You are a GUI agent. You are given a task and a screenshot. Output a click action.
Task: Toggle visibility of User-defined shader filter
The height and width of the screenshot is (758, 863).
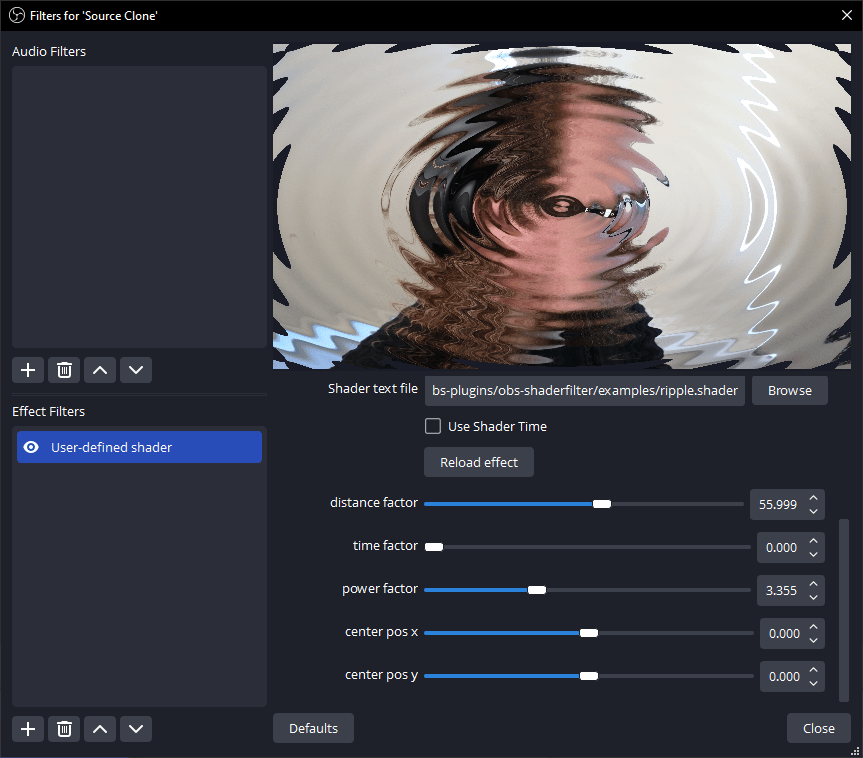coord(31,447)
